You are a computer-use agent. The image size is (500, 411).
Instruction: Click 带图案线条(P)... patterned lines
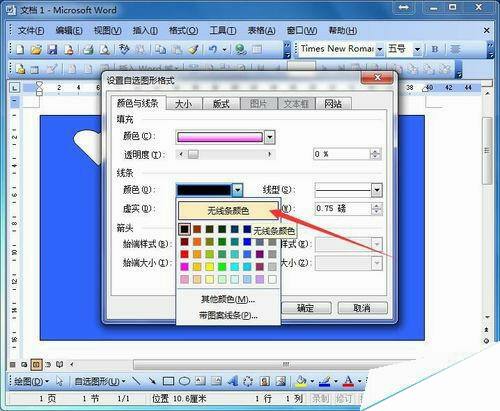(x=228, y=315)
